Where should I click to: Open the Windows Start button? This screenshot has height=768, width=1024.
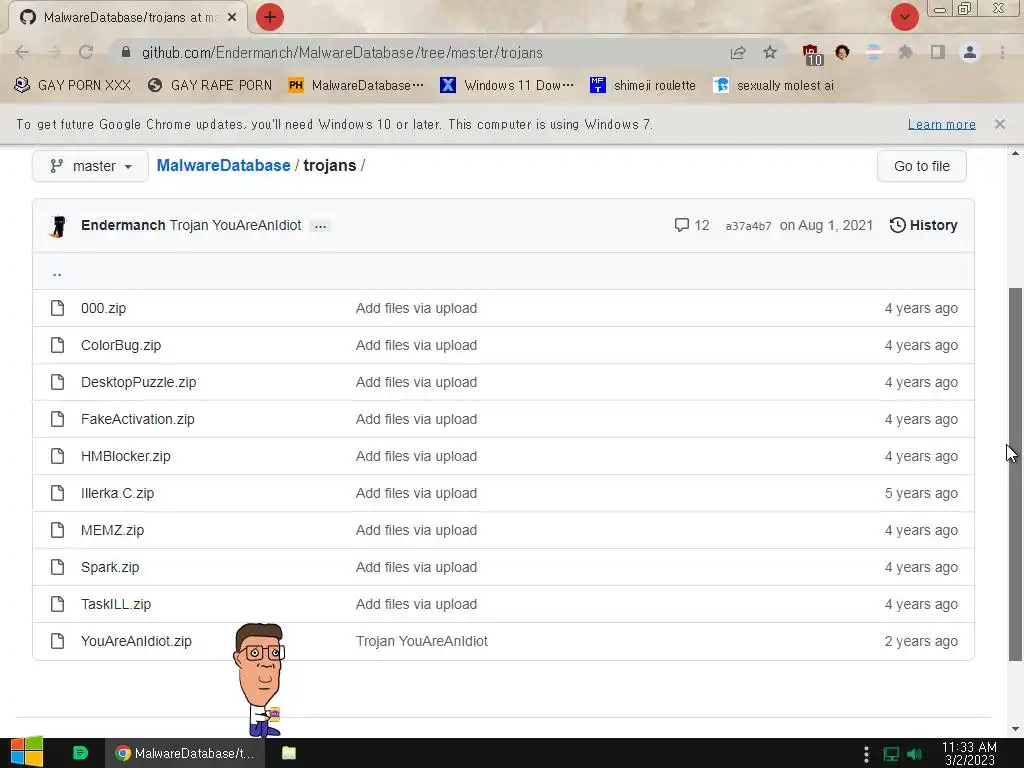tap(27, 752)
